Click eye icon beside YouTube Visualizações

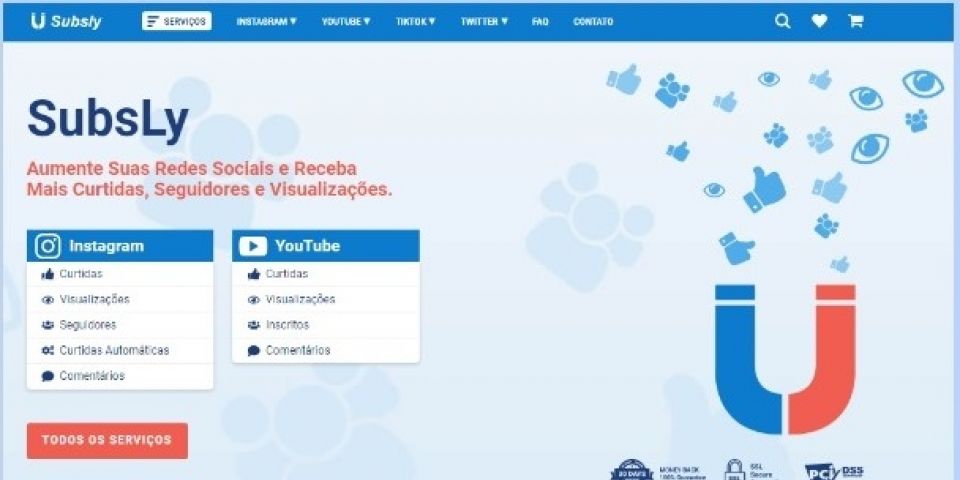pyautogui.click(x=254, y=300)
